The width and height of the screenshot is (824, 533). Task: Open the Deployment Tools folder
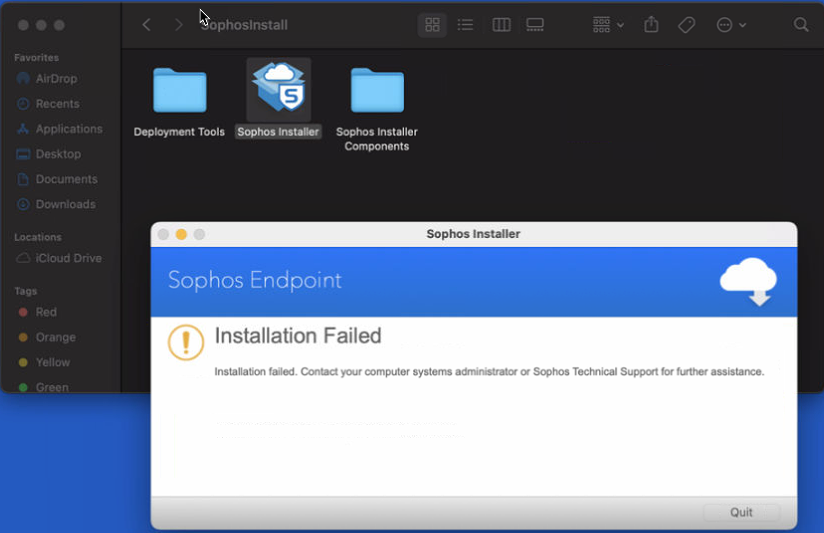click(180, 91)
